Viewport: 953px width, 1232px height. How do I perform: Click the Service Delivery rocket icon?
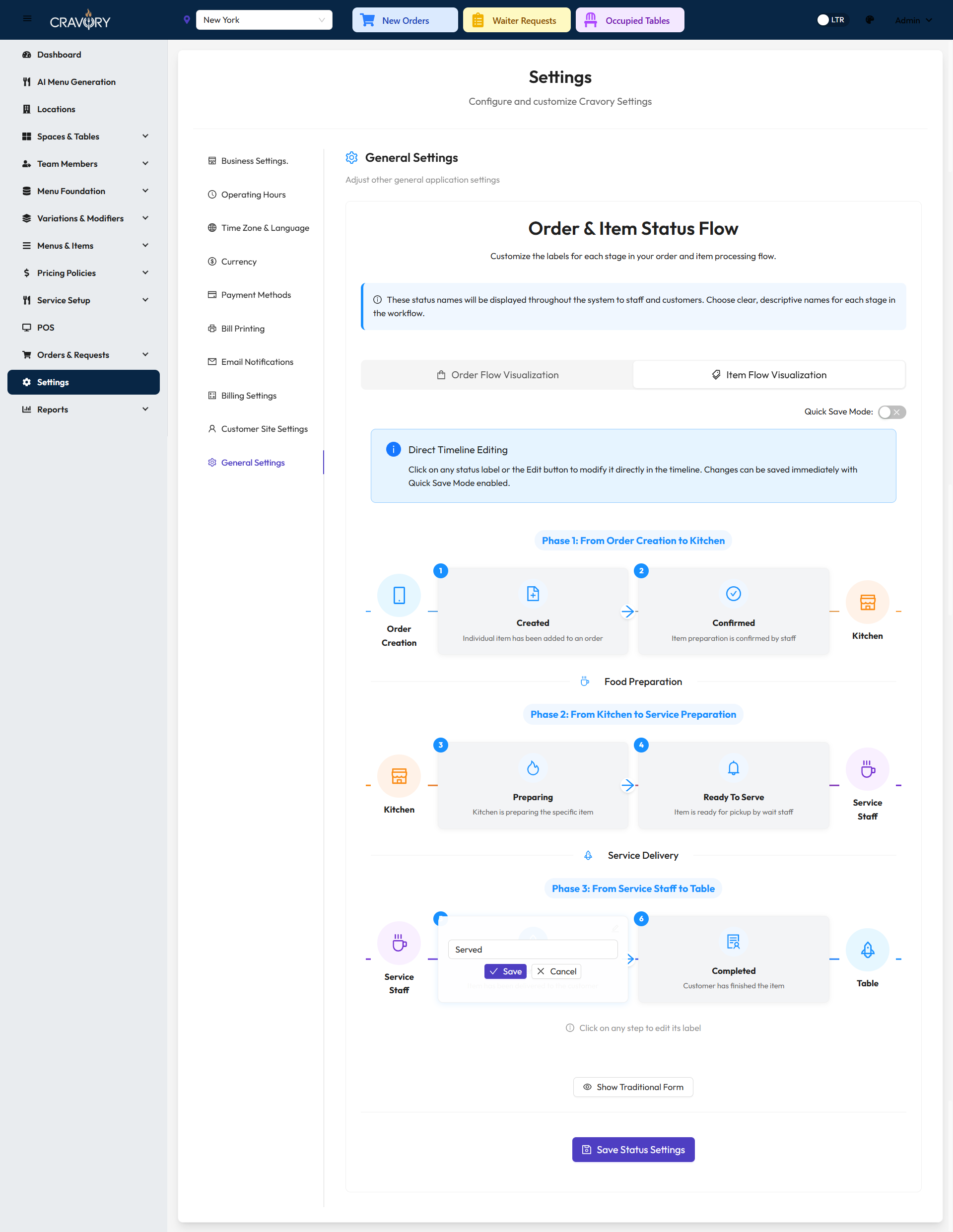pyautogui.click(x=588, y=855)
